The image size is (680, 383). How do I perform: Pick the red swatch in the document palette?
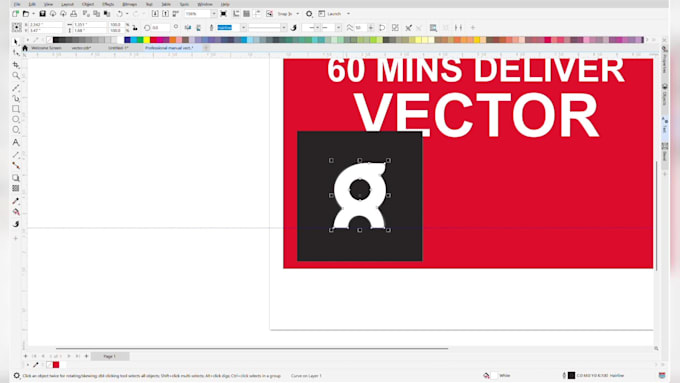point(56,365)
